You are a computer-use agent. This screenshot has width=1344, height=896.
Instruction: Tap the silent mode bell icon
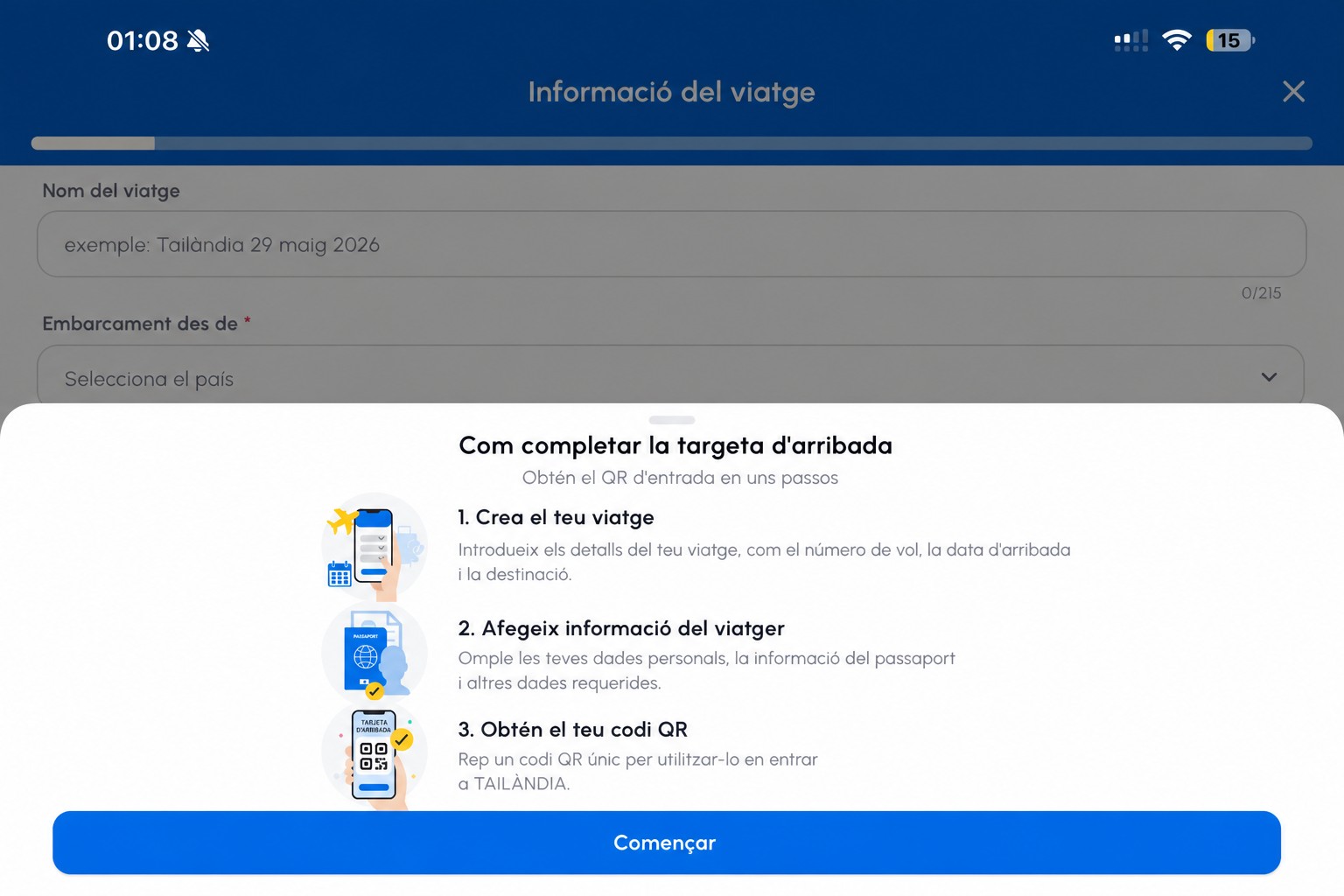199,40
